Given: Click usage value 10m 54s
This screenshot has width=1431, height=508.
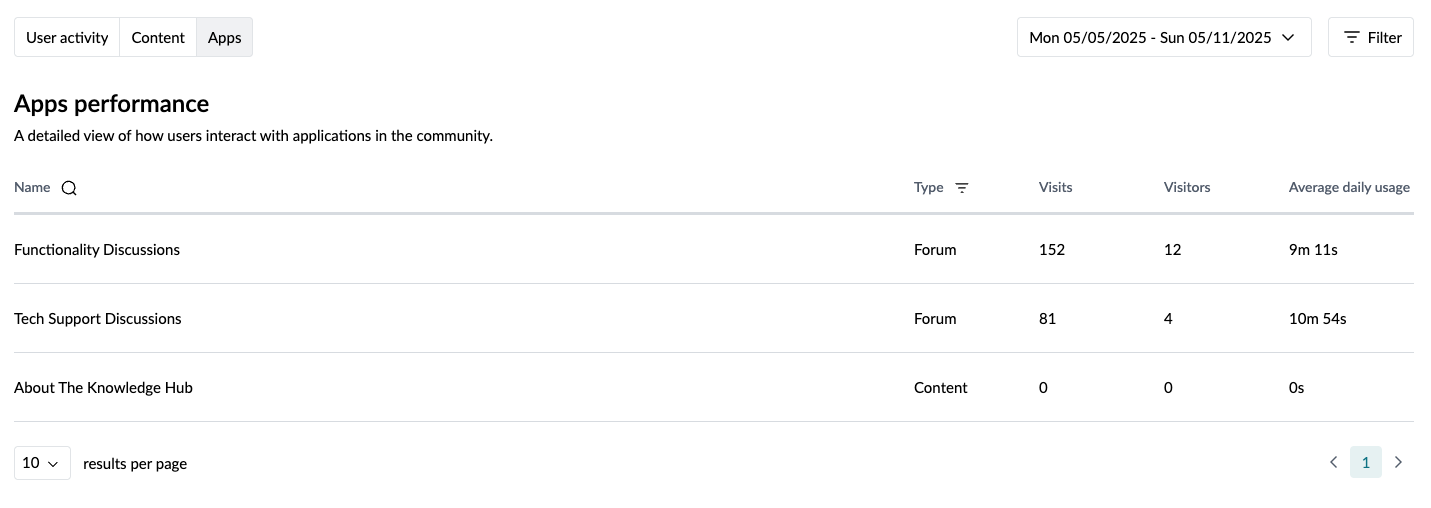Looking at the screenshot, I should 1317,318.
